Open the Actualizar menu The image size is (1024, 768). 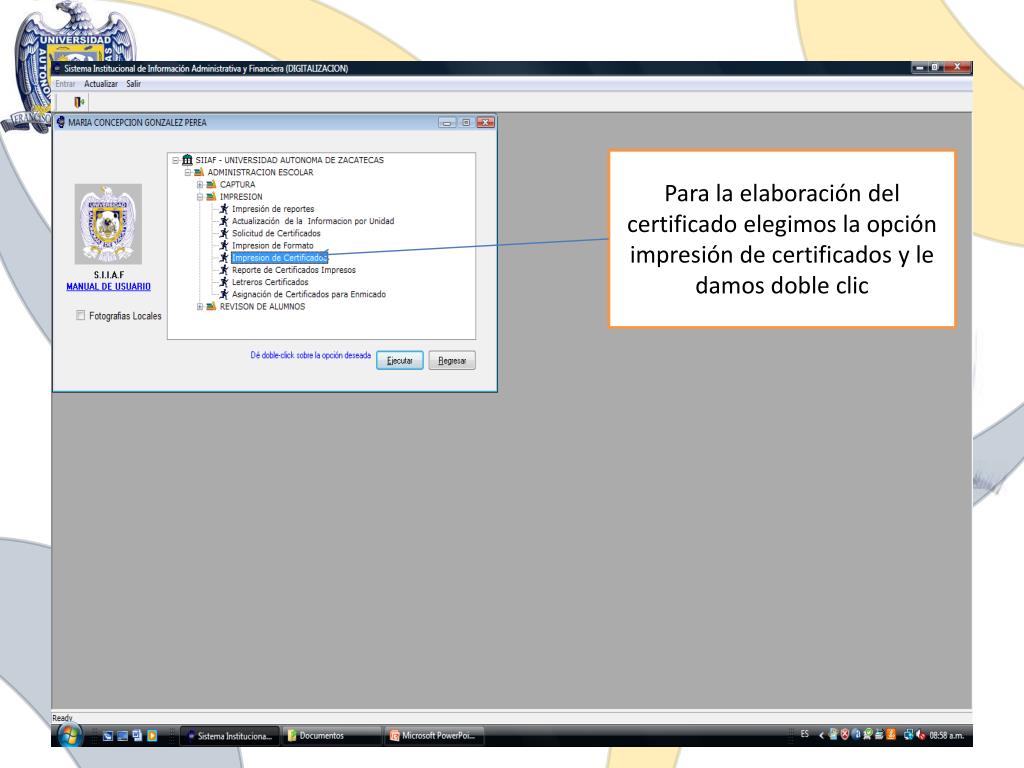coord(101,84)
